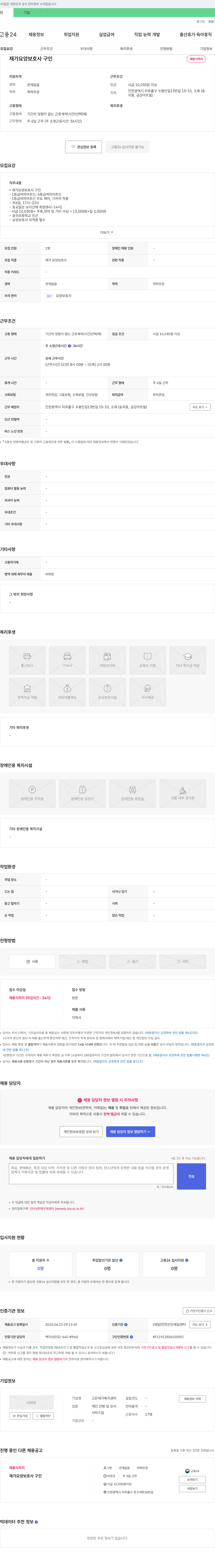Click the 교육비 지원 welfare icon

coord(148,660)
